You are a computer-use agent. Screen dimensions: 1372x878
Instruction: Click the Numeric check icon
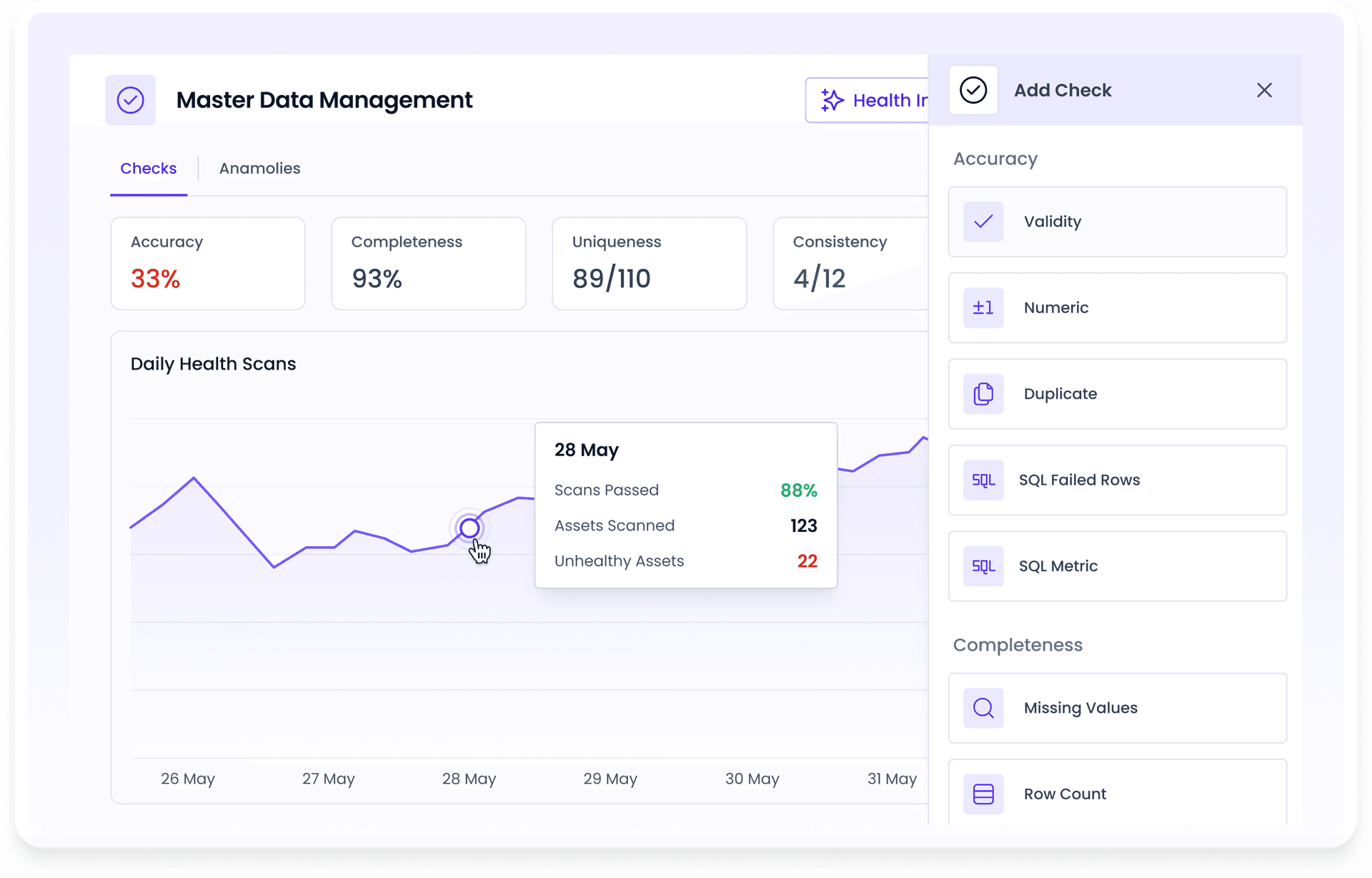pos(983,307)
